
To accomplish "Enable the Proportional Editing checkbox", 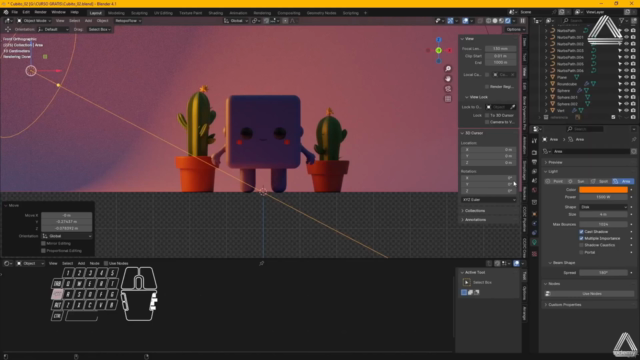I will (x=43, y=251).
